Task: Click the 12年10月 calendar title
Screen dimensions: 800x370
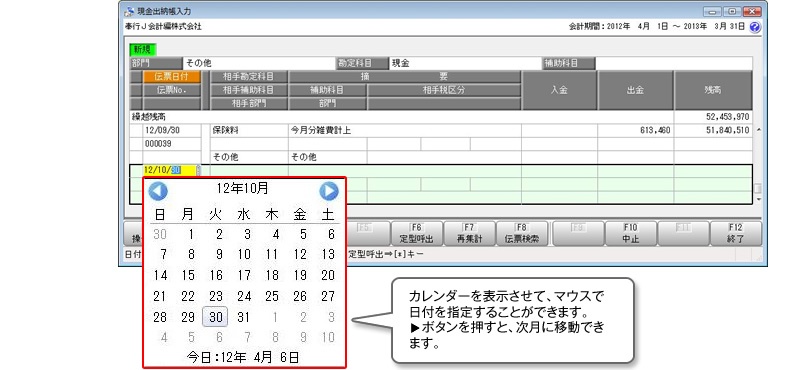Action: 242,188
